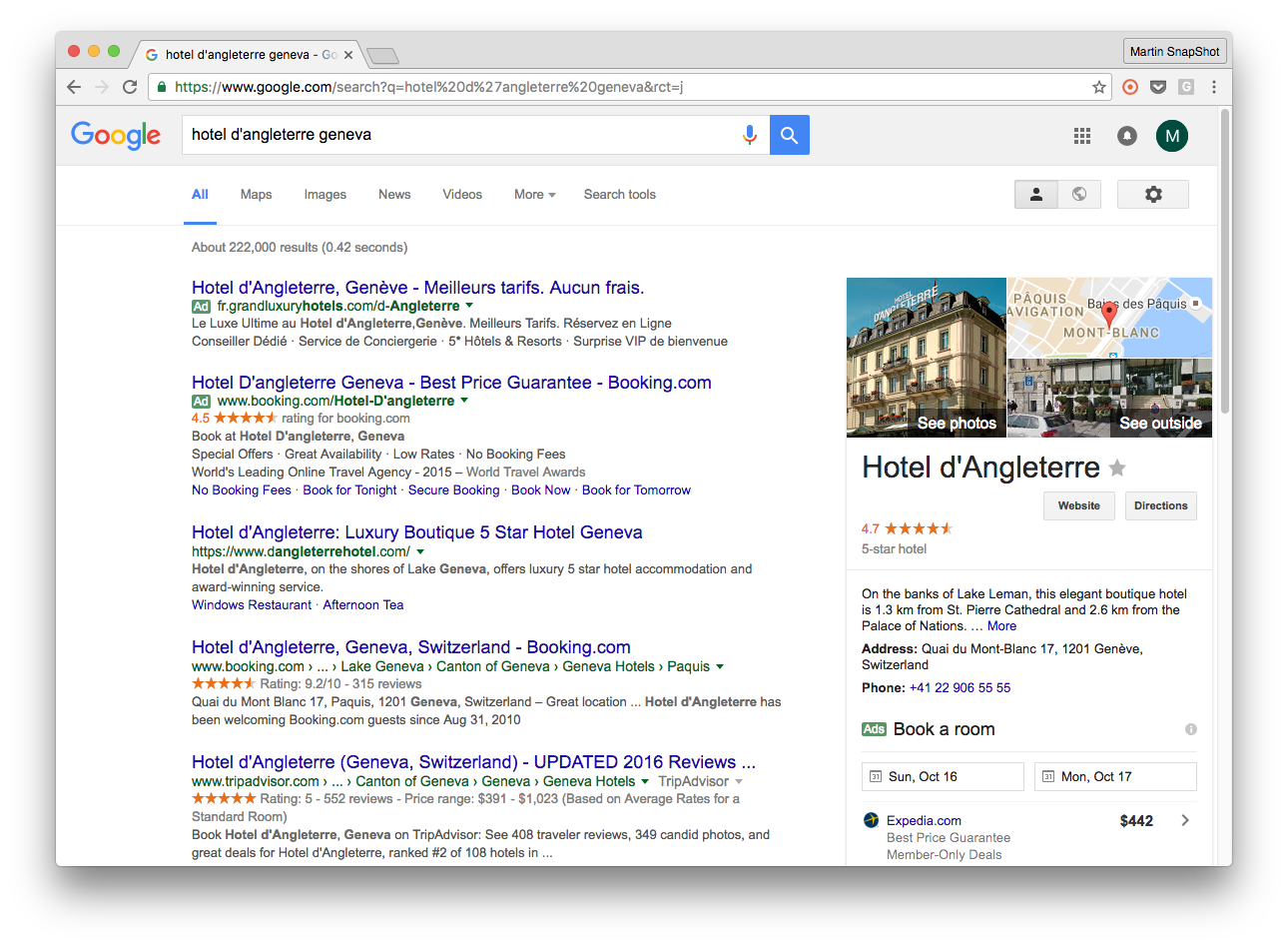Bookmark this page with the star icon
The height and width of the screenshot is (946, 1288).
pos(1099,87)
